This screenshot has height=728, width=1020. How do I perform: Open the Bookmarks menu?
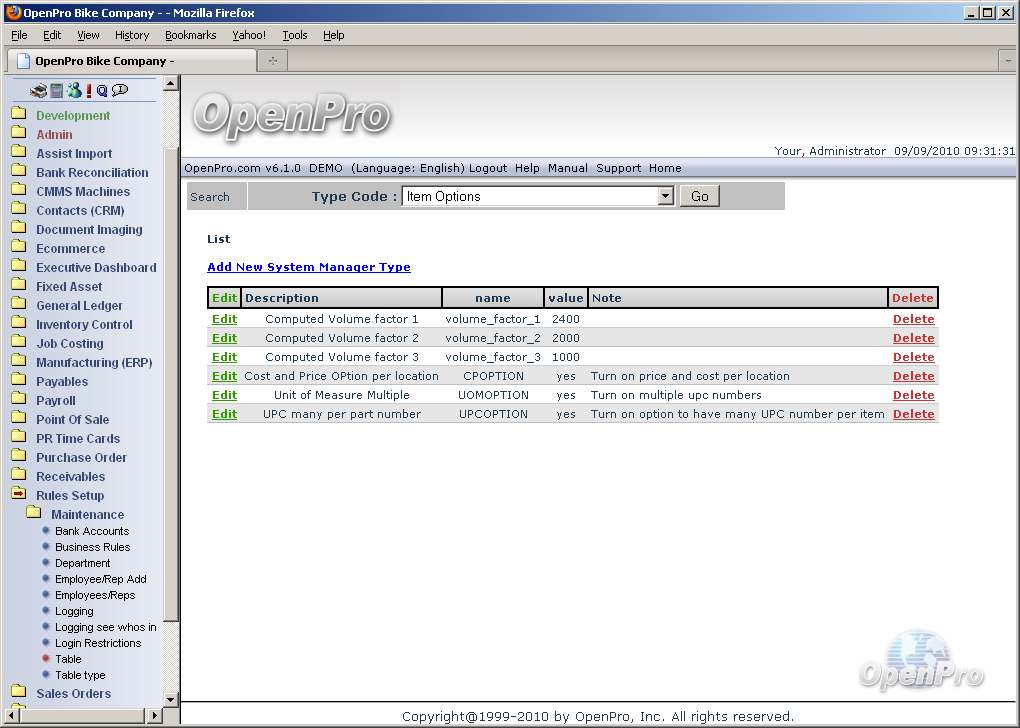click(190, 35)
